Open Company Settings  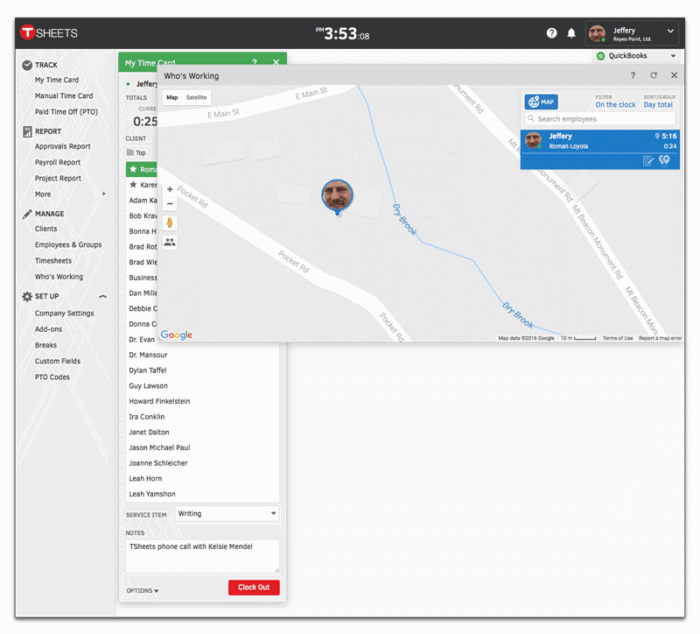pyautogui.click(x=64, y=313)
